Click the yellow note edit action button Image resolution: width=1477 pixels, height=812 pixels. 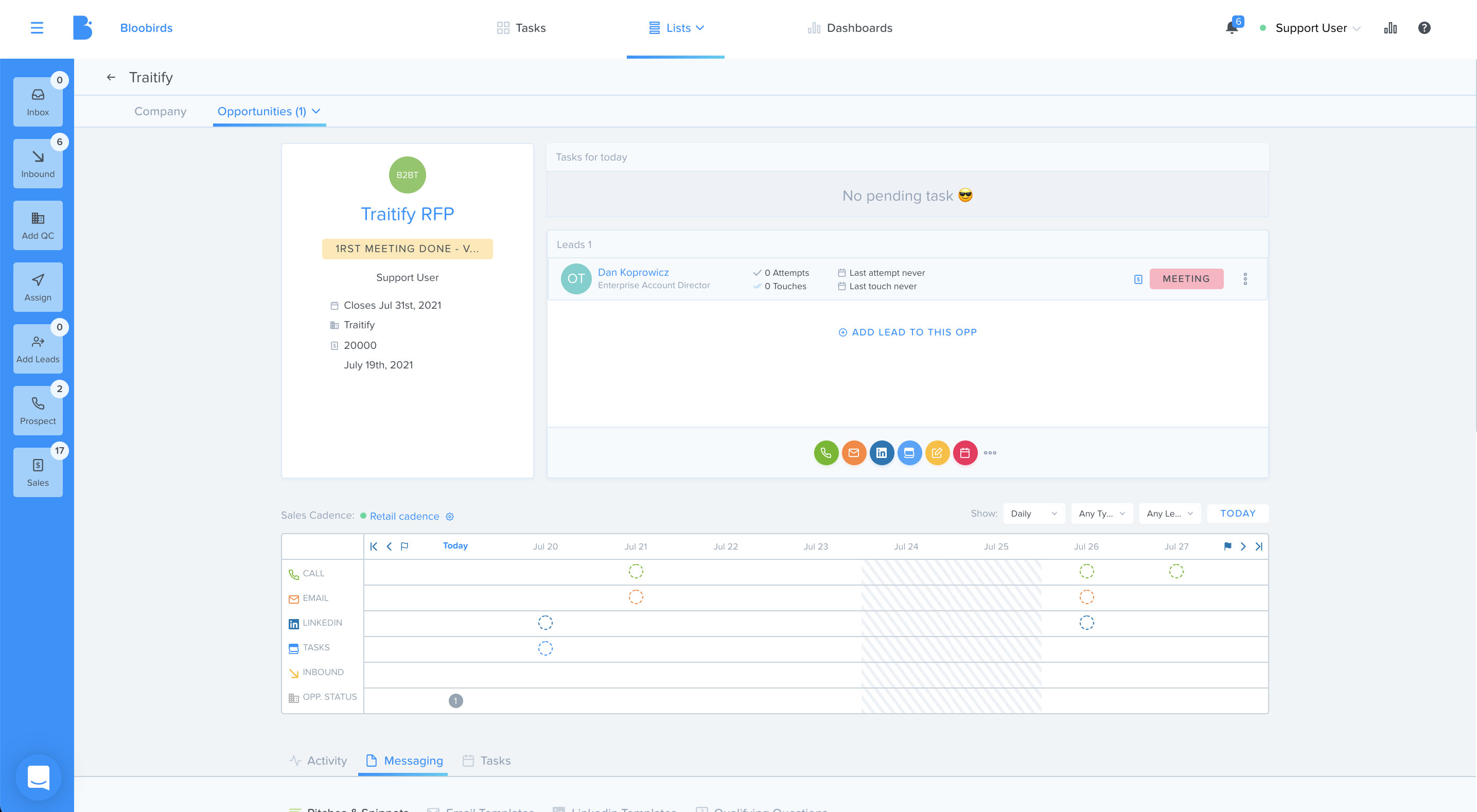[x=937, y=453]
